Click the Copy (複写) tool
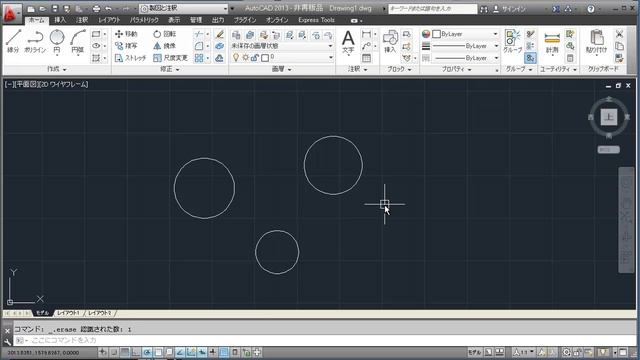640x360 pixels. click(x=127, y=46)
